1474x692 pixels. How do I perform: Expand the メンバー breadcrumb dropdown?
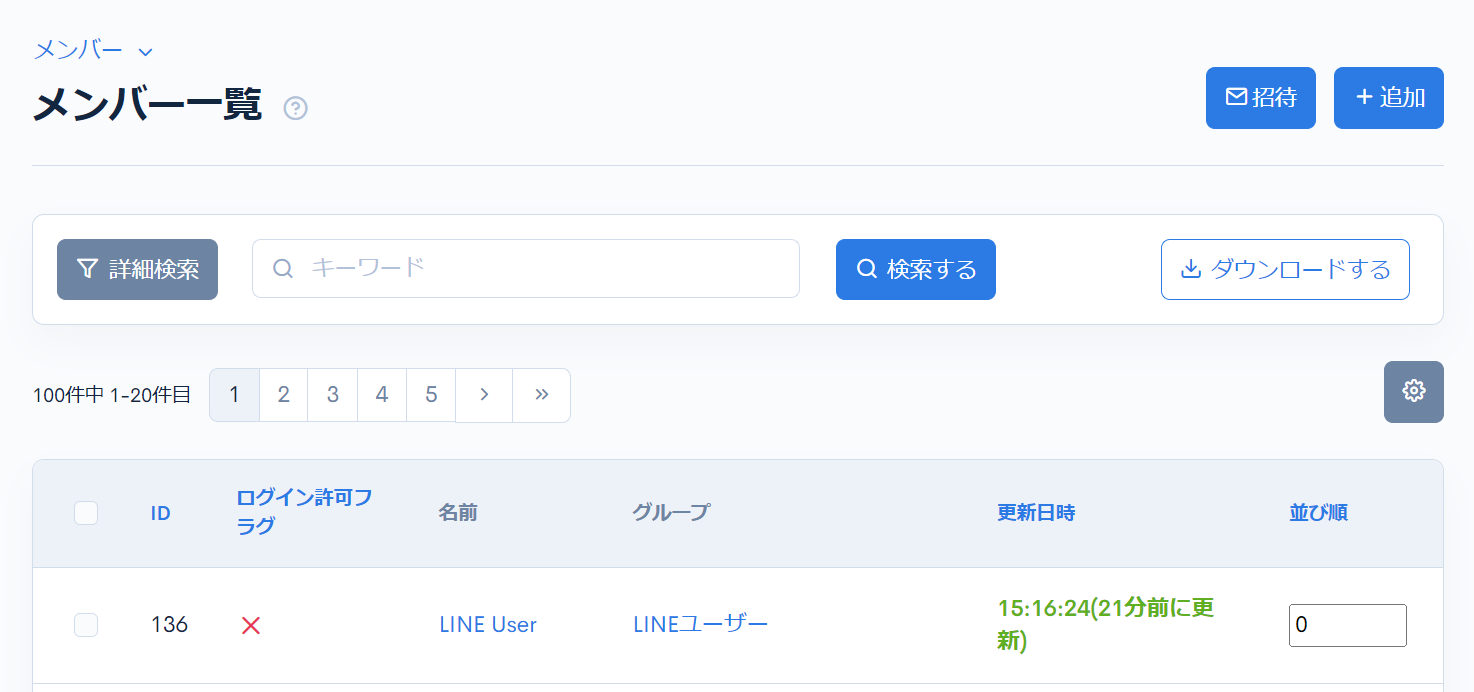click(x=92, y=50)
